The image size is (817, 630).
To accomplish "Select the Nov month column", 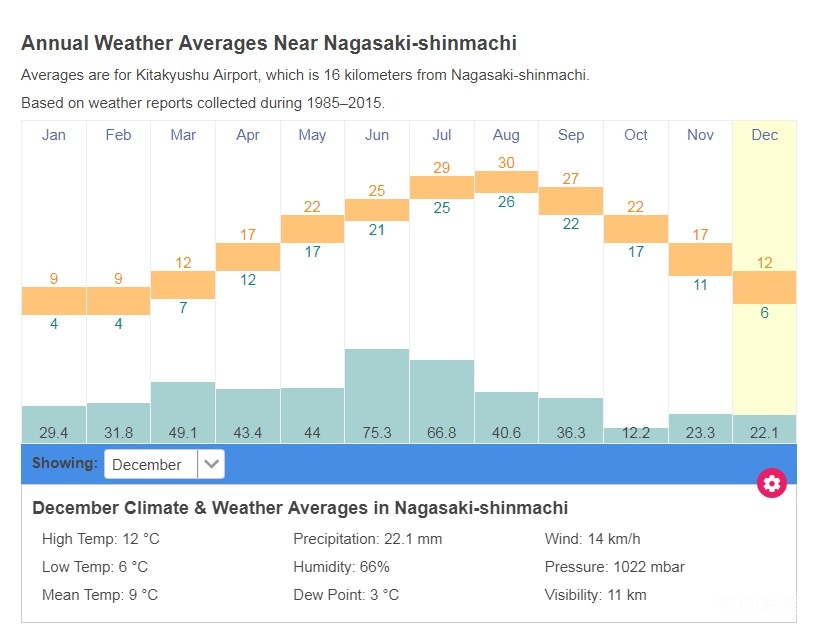I will (x=700, y=135).
